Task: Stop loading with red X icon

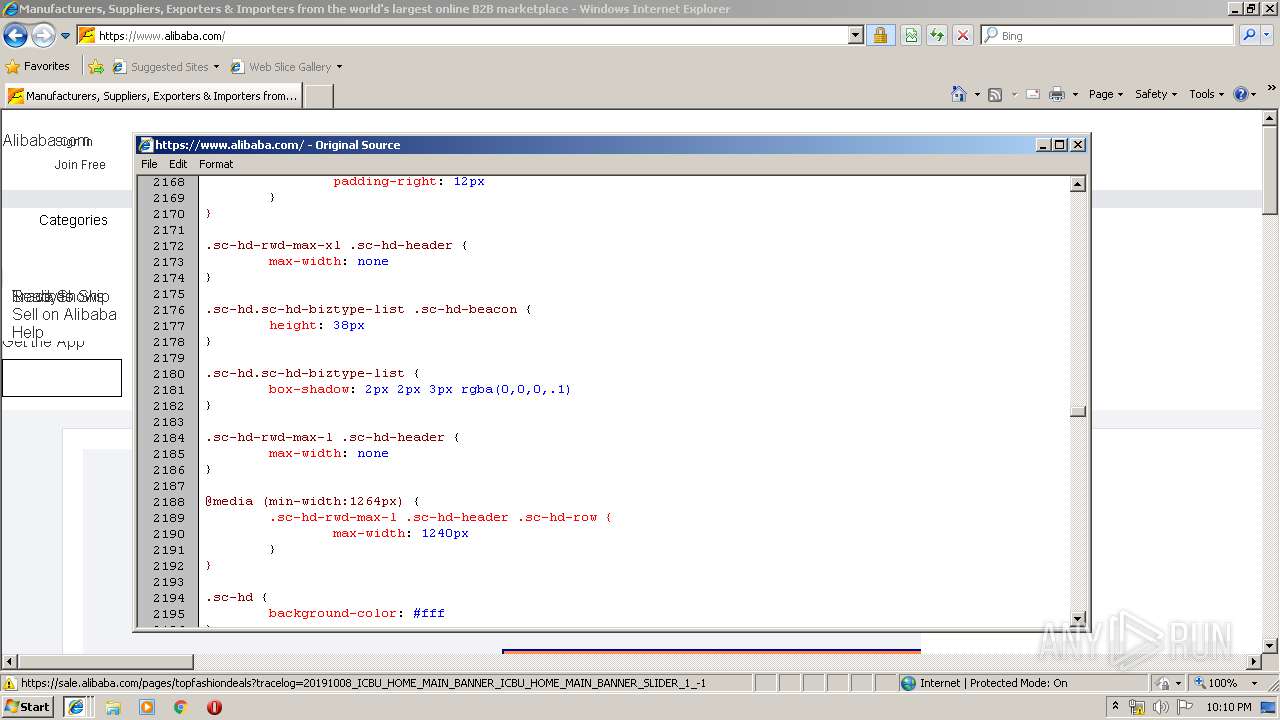Action: tap(962, 35)
